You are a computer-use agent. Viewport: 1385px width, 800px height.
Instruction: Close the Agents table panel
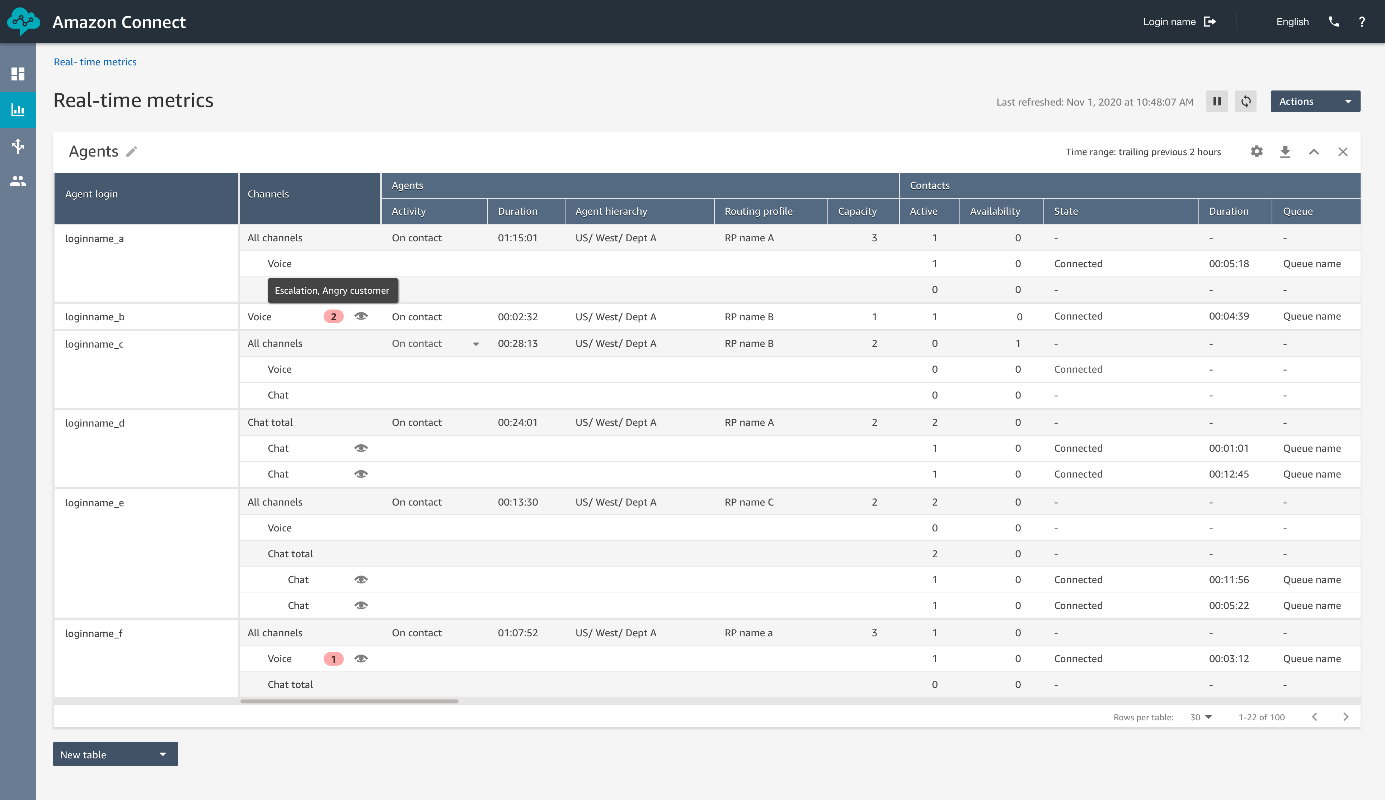[x=1343, y=152]
